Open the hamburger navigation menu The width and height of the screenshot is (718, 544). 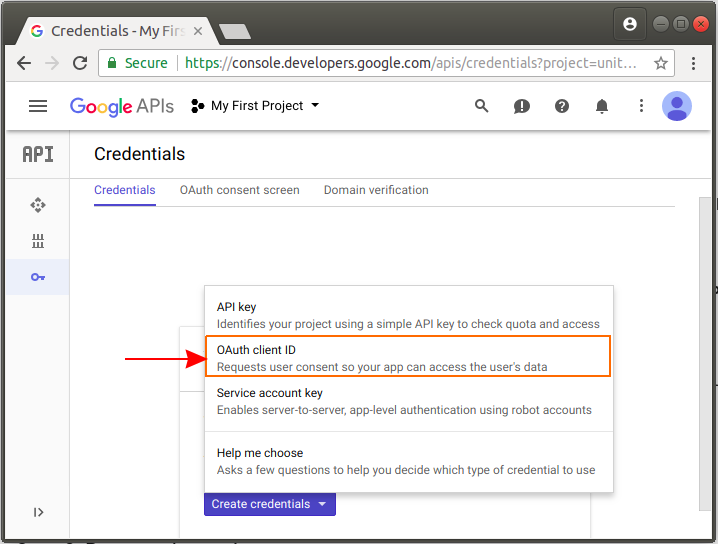[x=38, y=106]
